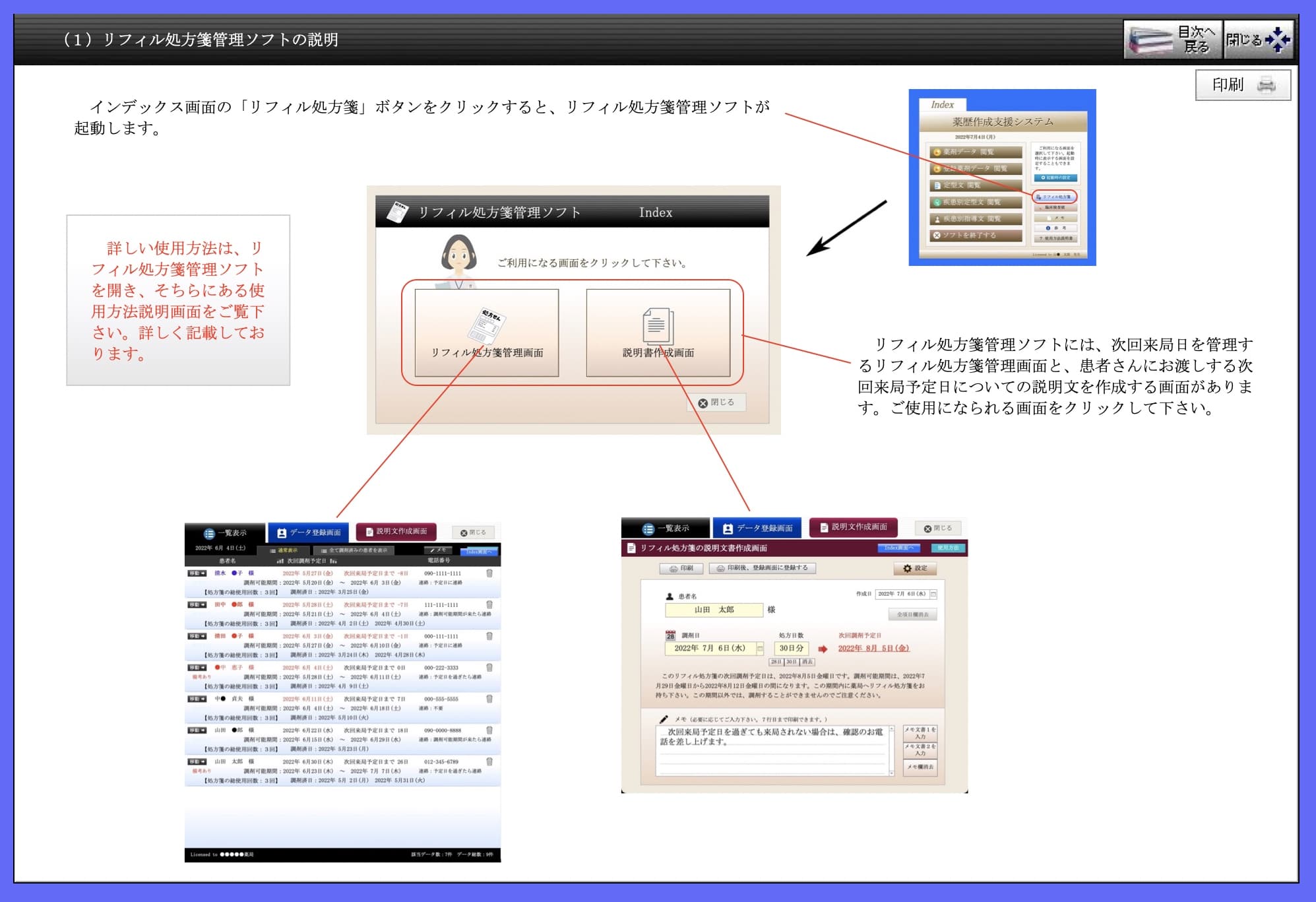Click the 印刷後、登録画面に登録する button

click(x=763, y=568)
